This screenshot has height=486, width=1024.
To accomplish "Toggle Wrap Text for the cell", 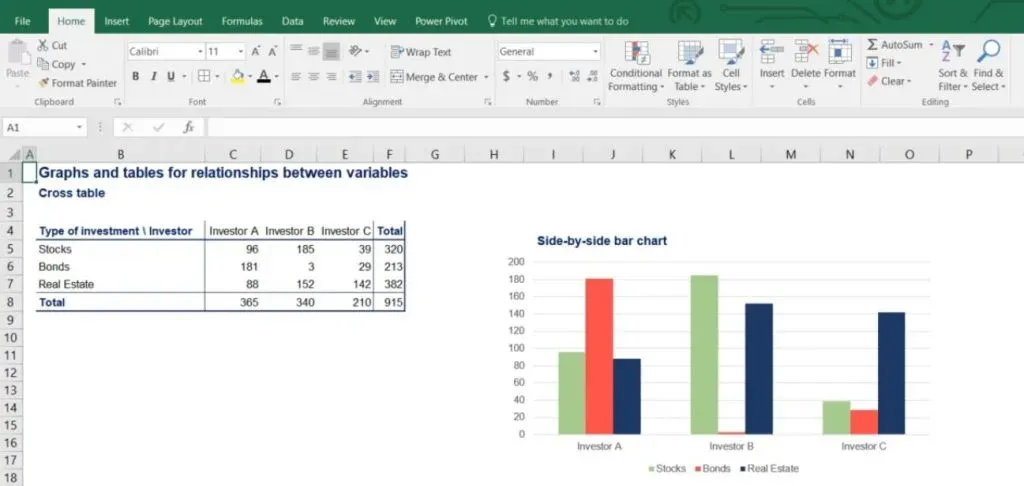I will pyautogui.click(x=421, y=52).
